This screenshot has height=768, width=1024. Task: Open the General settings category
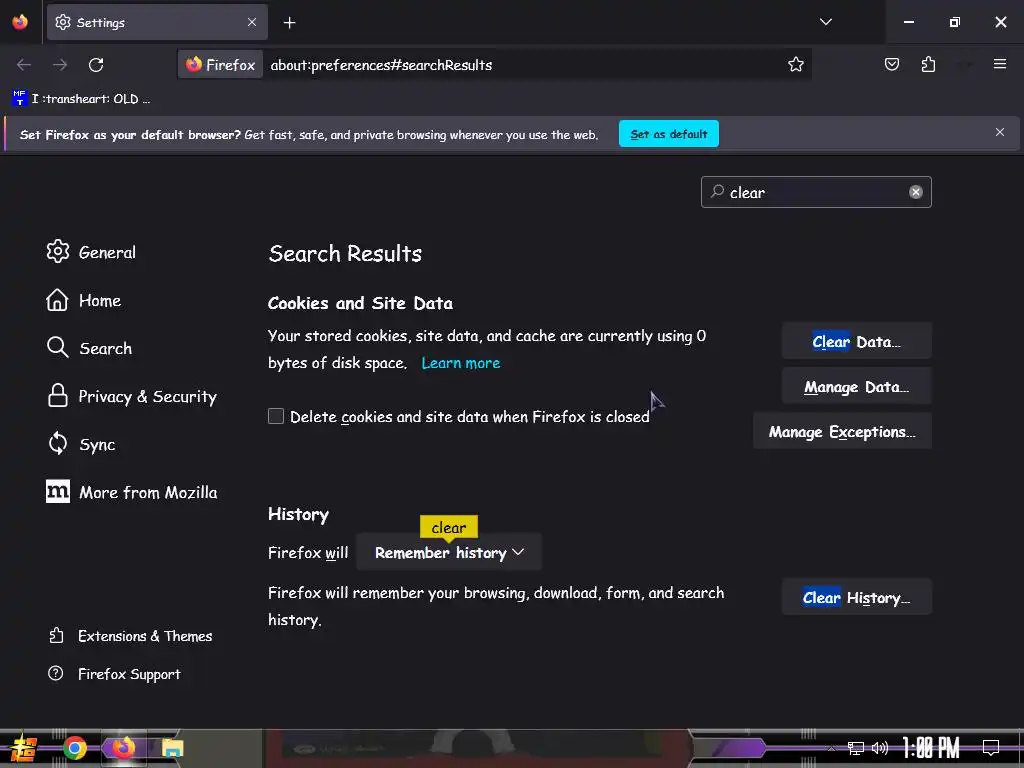pyautogui.click(x=91, y=252)
